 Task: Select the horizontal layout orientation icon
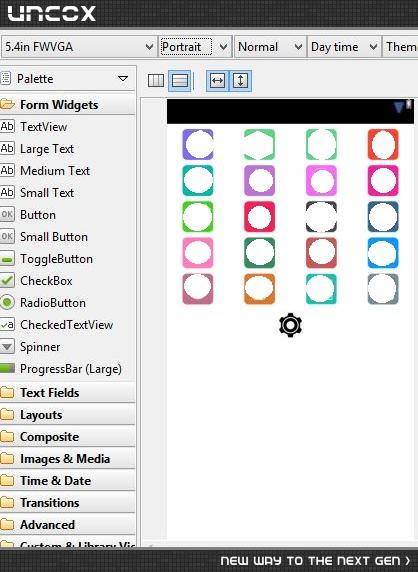pos(156,80)
